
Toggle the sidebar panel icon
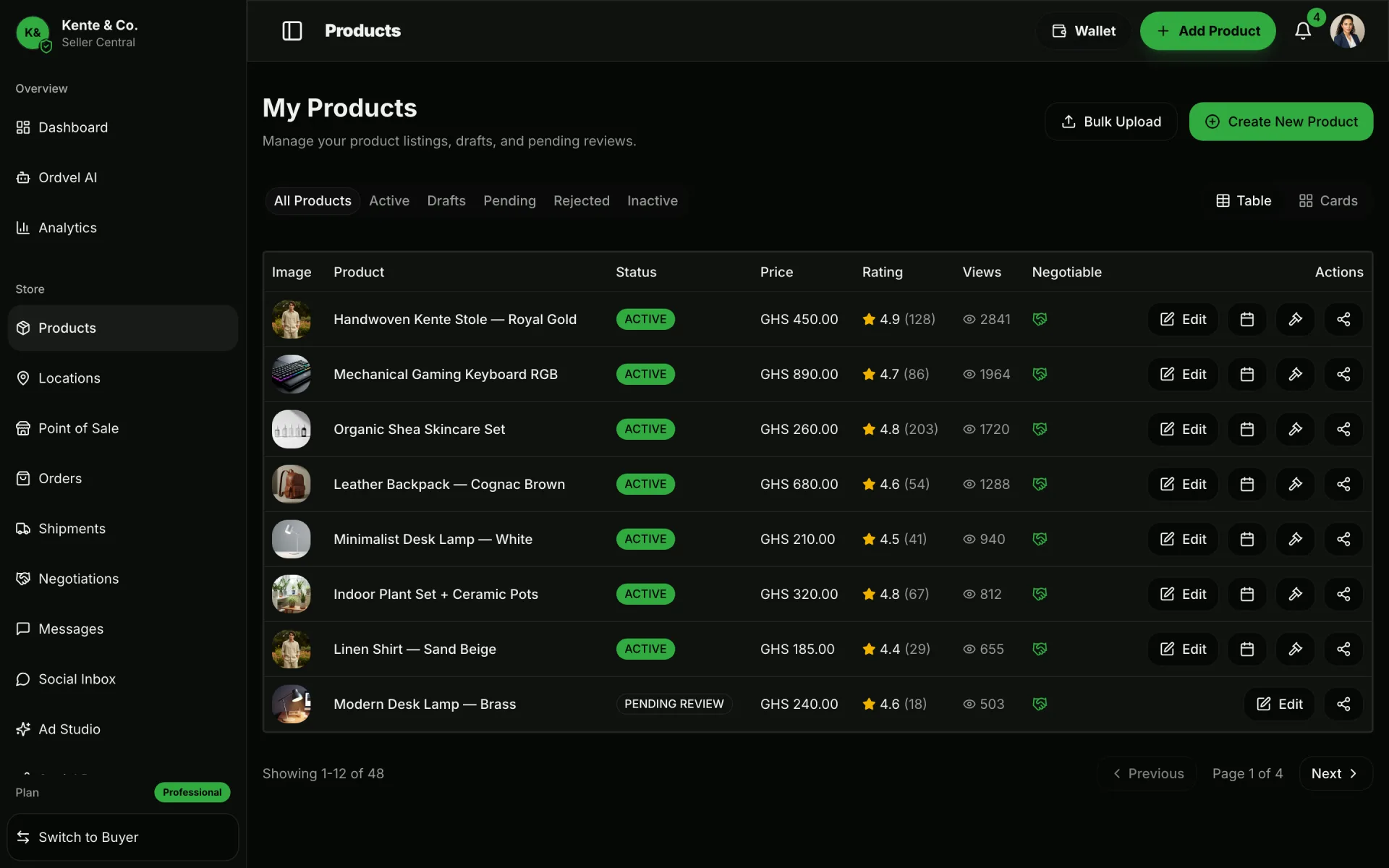(x=292, y=30)
